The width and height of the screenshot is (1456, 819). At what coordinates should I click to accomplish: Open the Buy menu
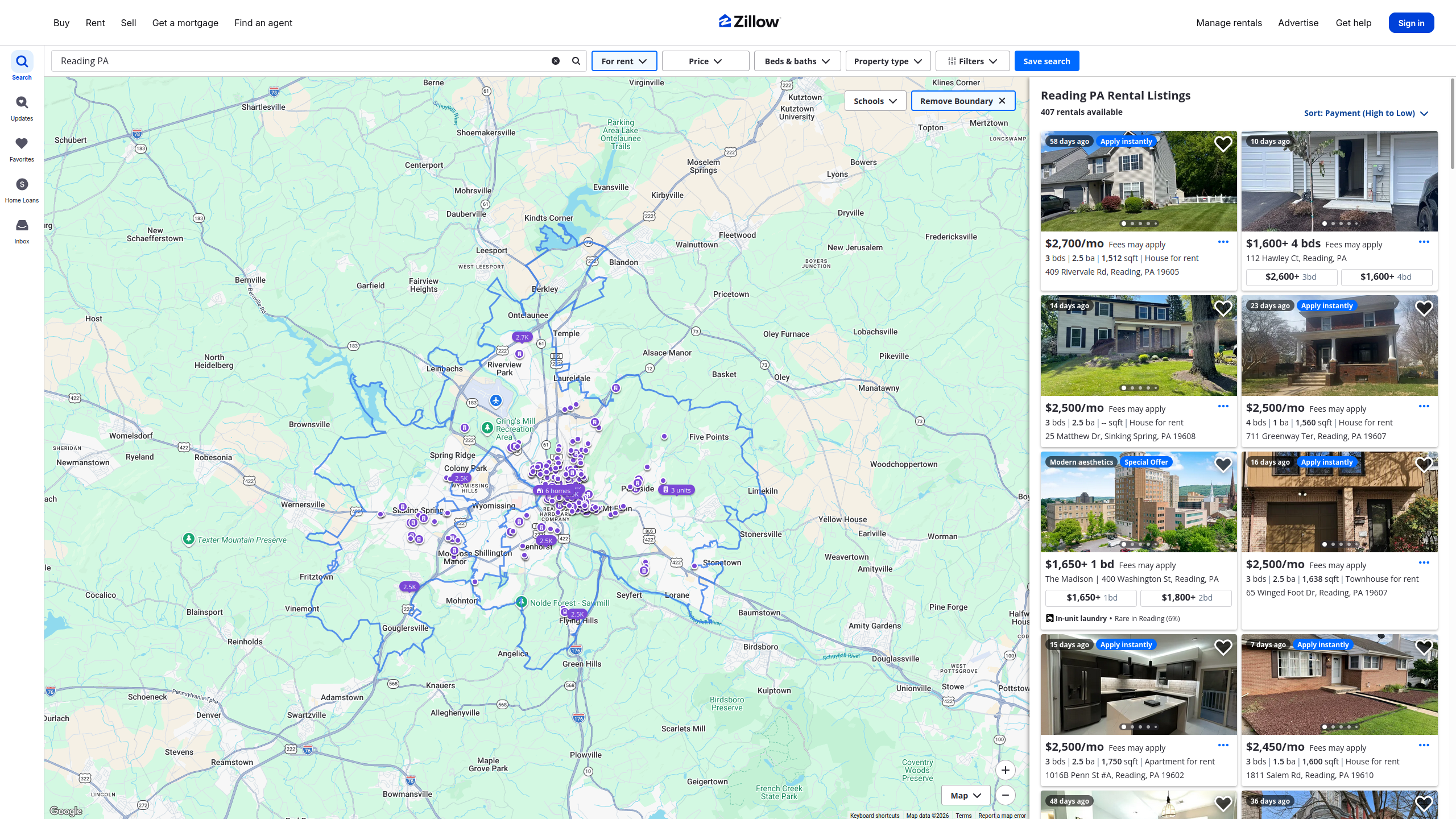61,23
